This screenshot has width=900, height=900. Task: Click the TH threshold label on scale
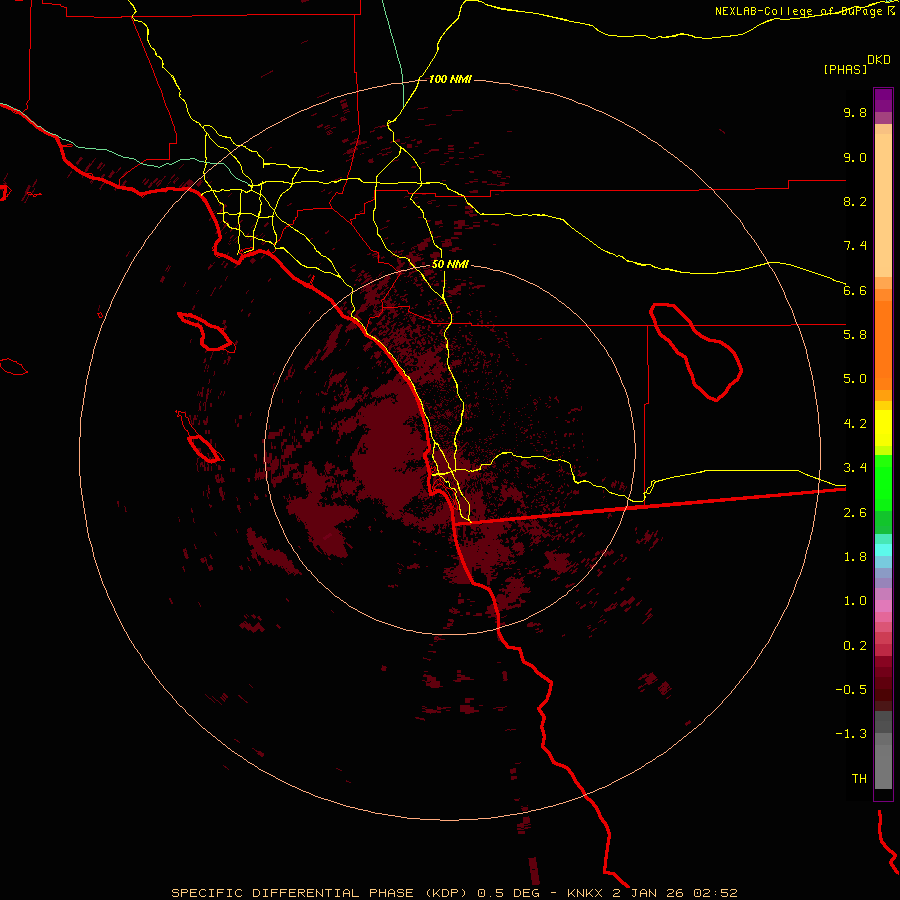pyautogui.click(x=859, y=779)
